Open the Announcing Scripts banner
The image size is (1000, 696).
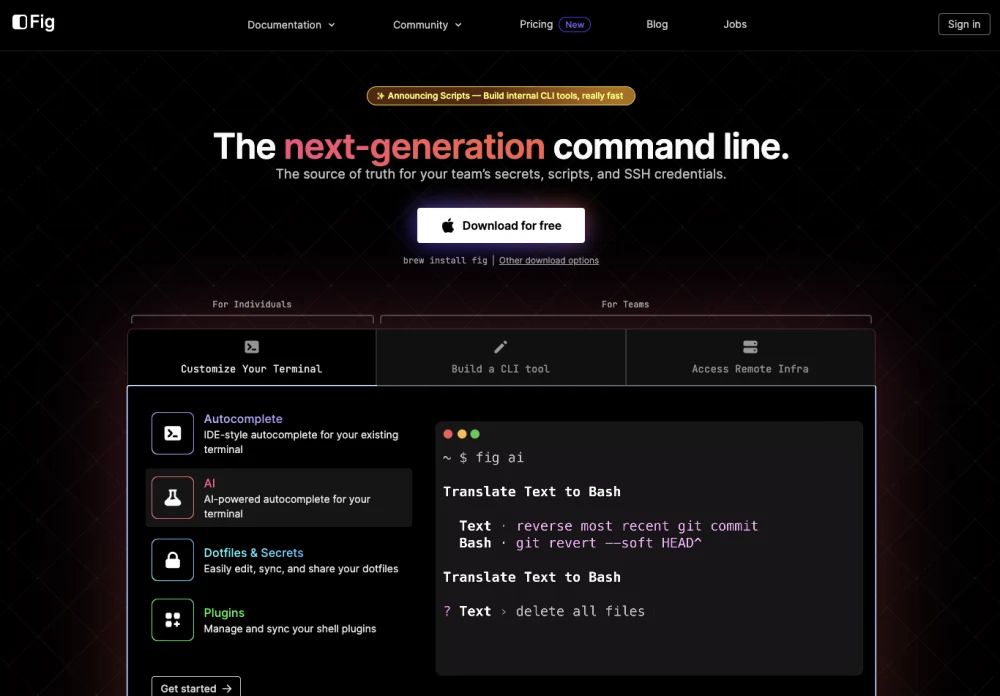(x=501, y=96)
